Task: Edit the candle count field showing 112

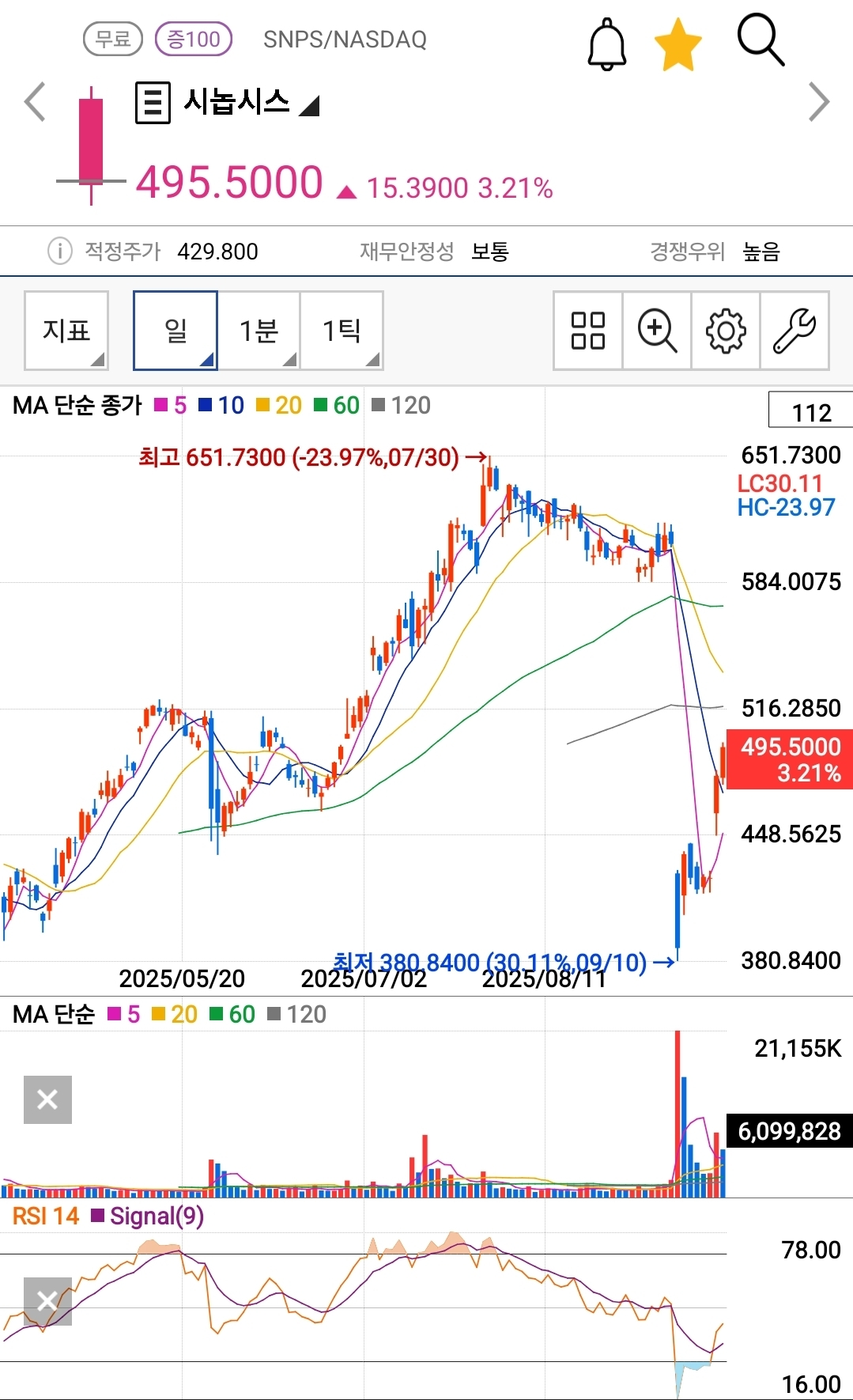Action: 811,411
